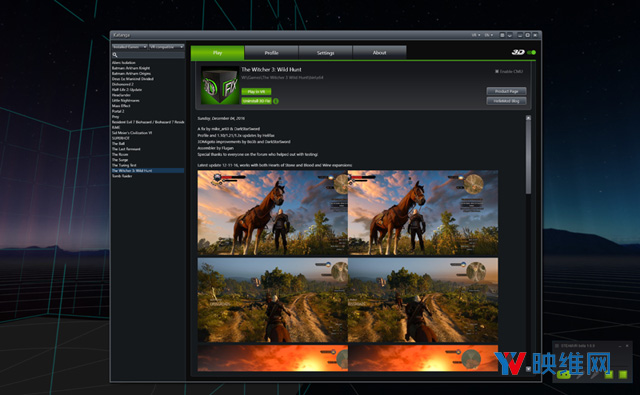The height and width of the screenshot is (395, 640).
Task: Expand the VR compatible filter dropdown
Action: [x=167, y=47]
